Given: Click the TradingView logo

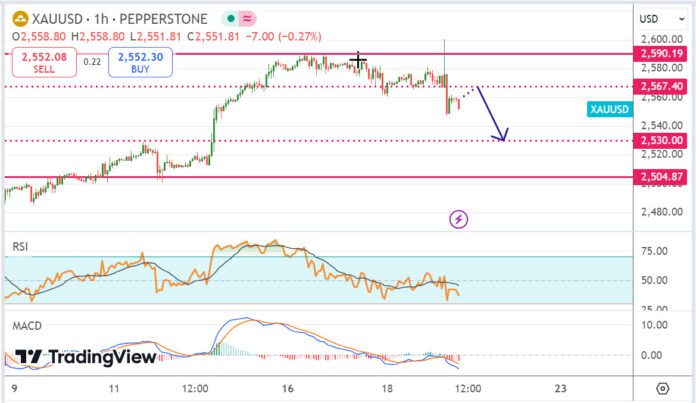Looking at the screenshot, I should pos(86,357).
